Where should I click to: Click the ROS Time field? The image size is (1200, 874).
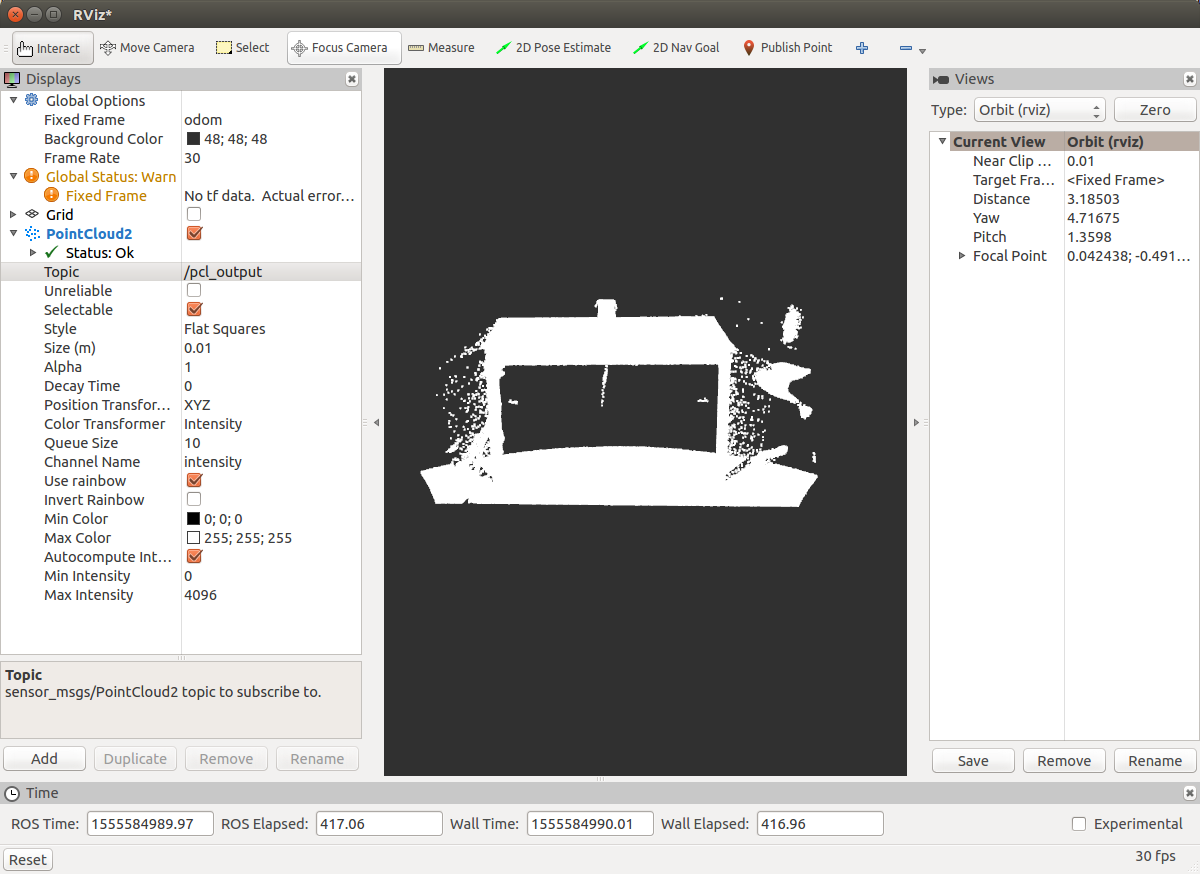tap(151, 824)
